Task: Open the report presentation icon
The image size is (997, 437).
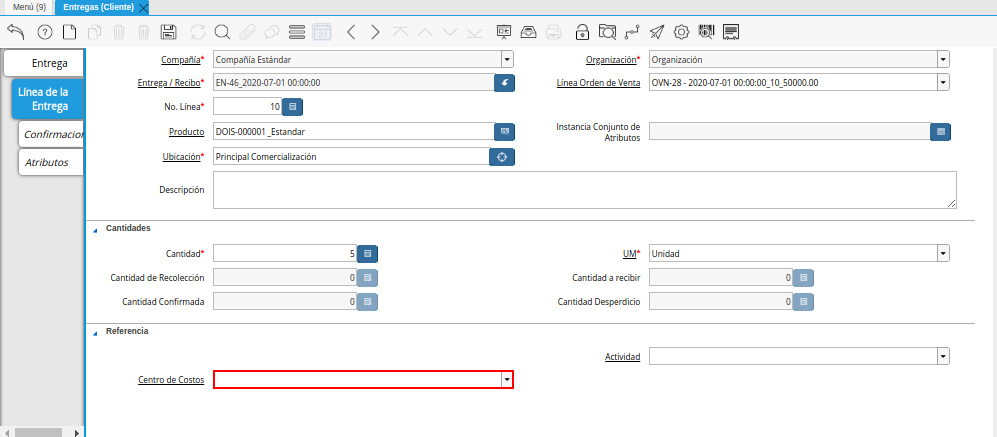Action: [504, 32]
